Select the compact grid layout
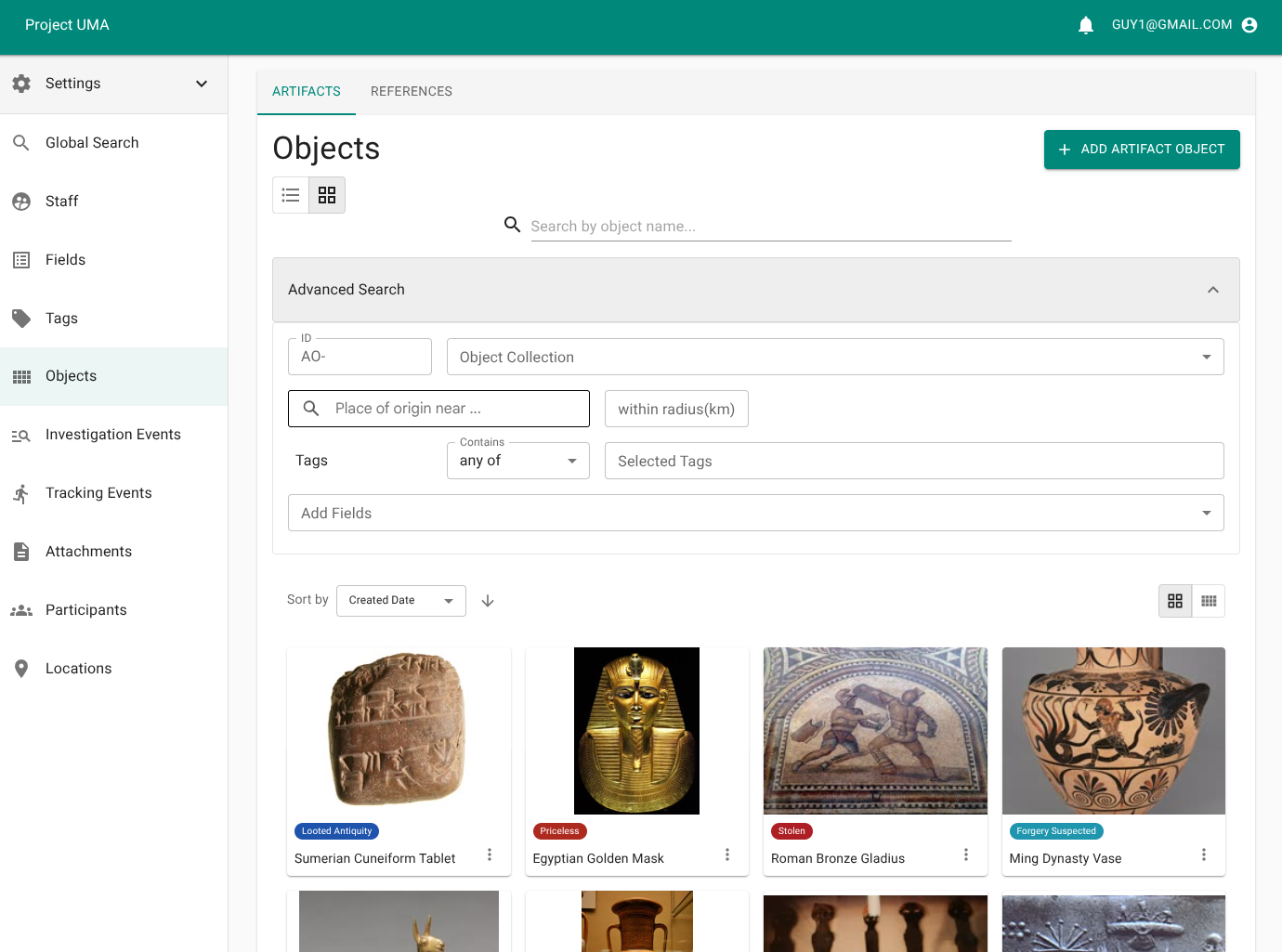1282x952 pixels. pos(1209,601)
